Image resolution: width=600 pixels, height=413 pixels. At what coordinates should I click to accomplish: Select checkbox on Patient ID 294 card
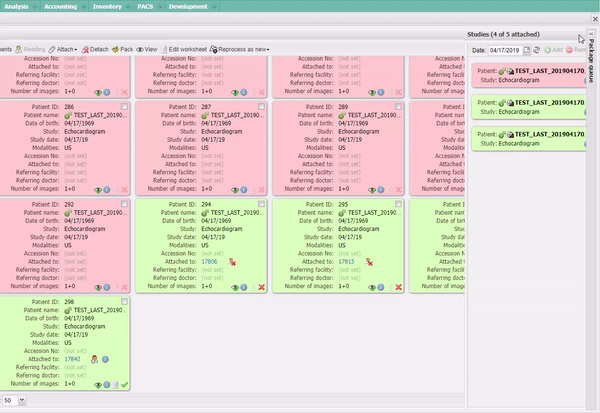pyautogui.click(x=261, y=204)
